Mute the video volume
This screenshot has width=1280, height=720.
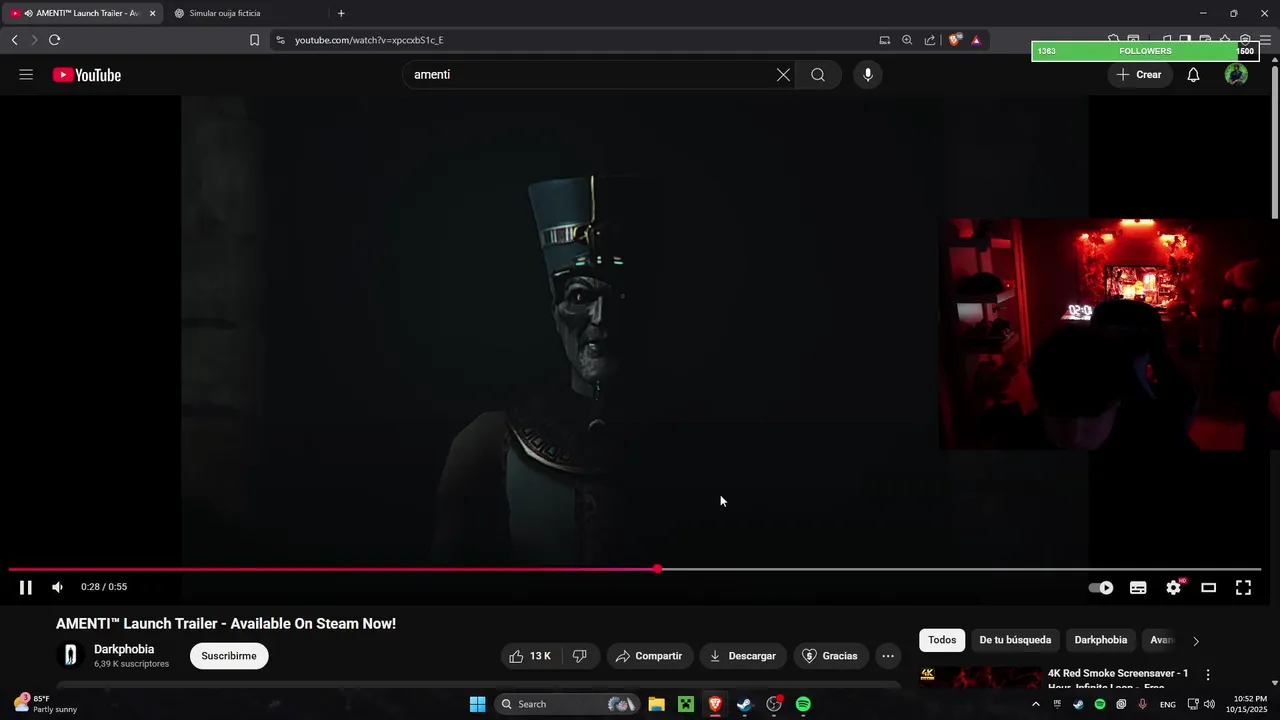(x=58, y=587)
